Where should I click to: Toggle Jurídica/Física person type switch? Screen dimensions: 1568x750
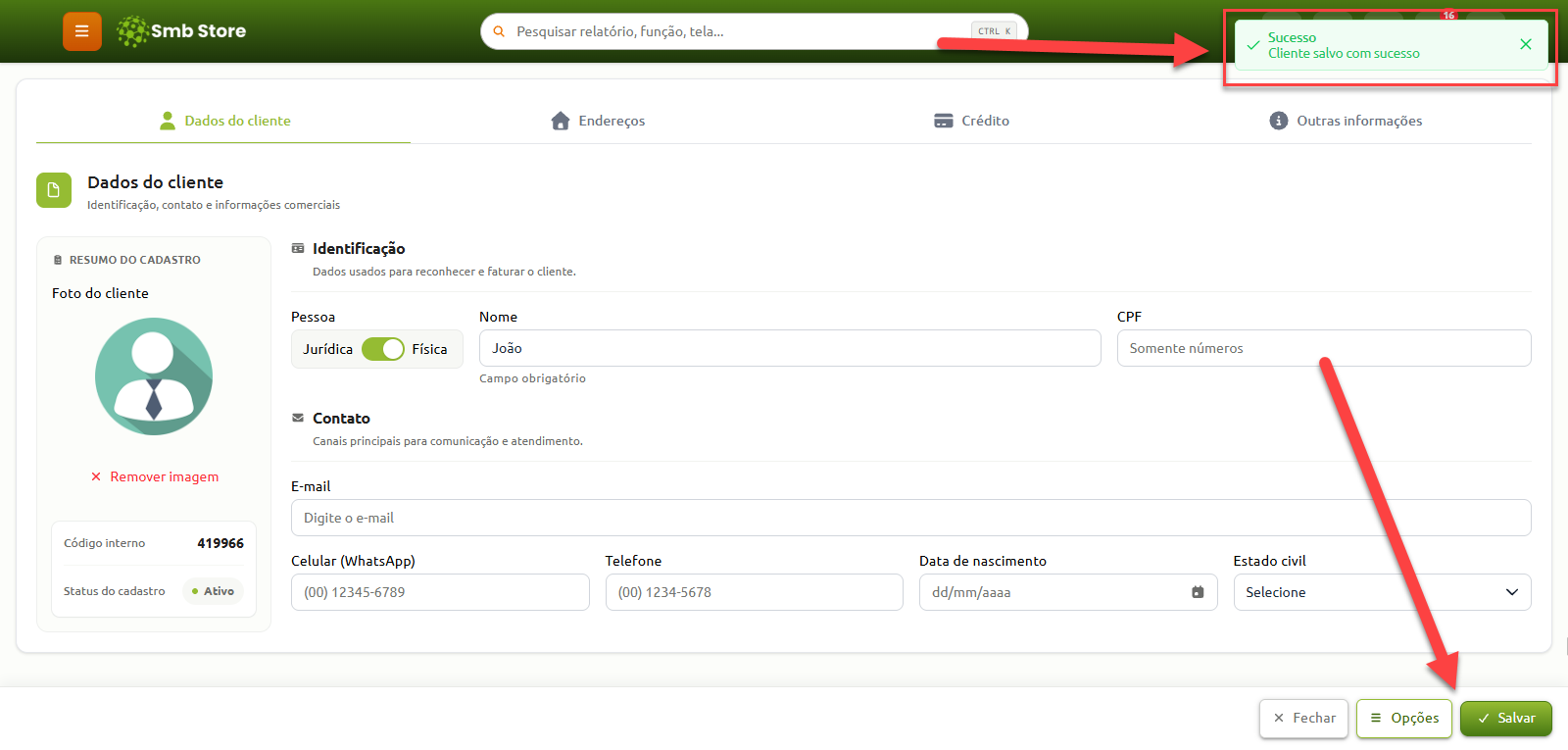[x=382, y=349]
